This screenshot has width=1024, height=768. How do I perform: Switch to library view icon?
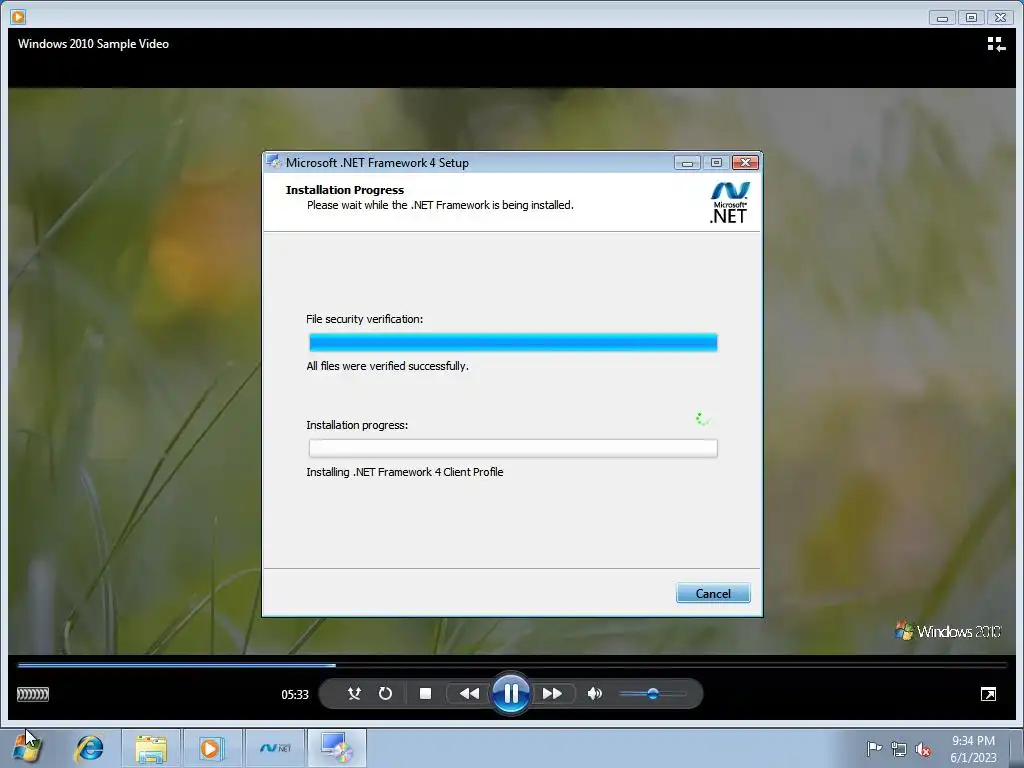[996, 44]
